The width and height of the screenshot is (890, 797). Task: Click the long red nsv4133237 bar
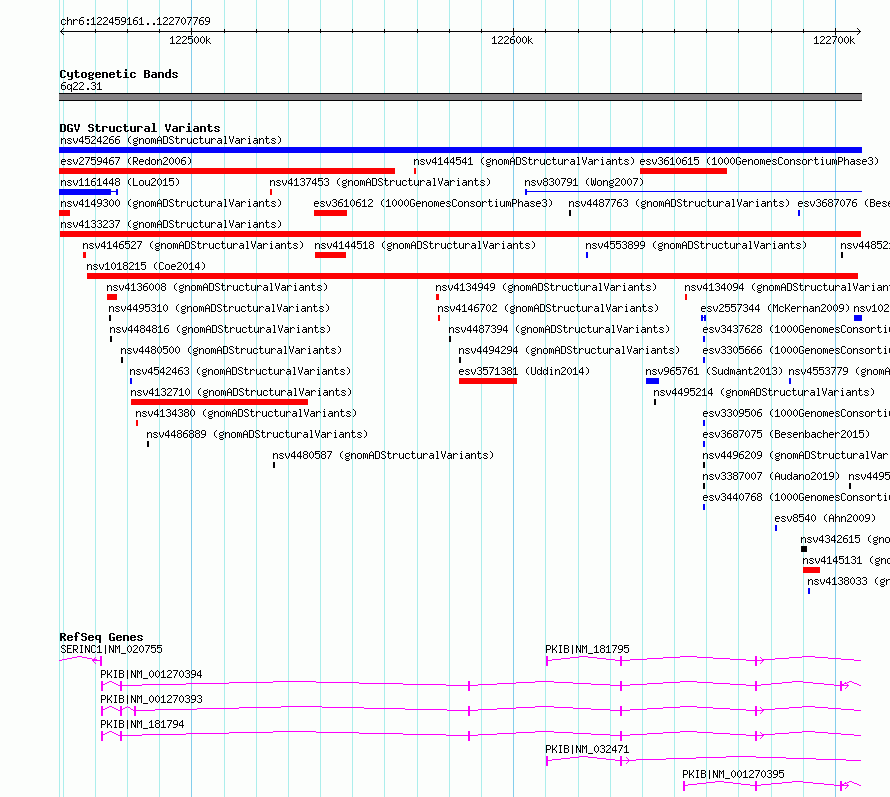(460, 234)
